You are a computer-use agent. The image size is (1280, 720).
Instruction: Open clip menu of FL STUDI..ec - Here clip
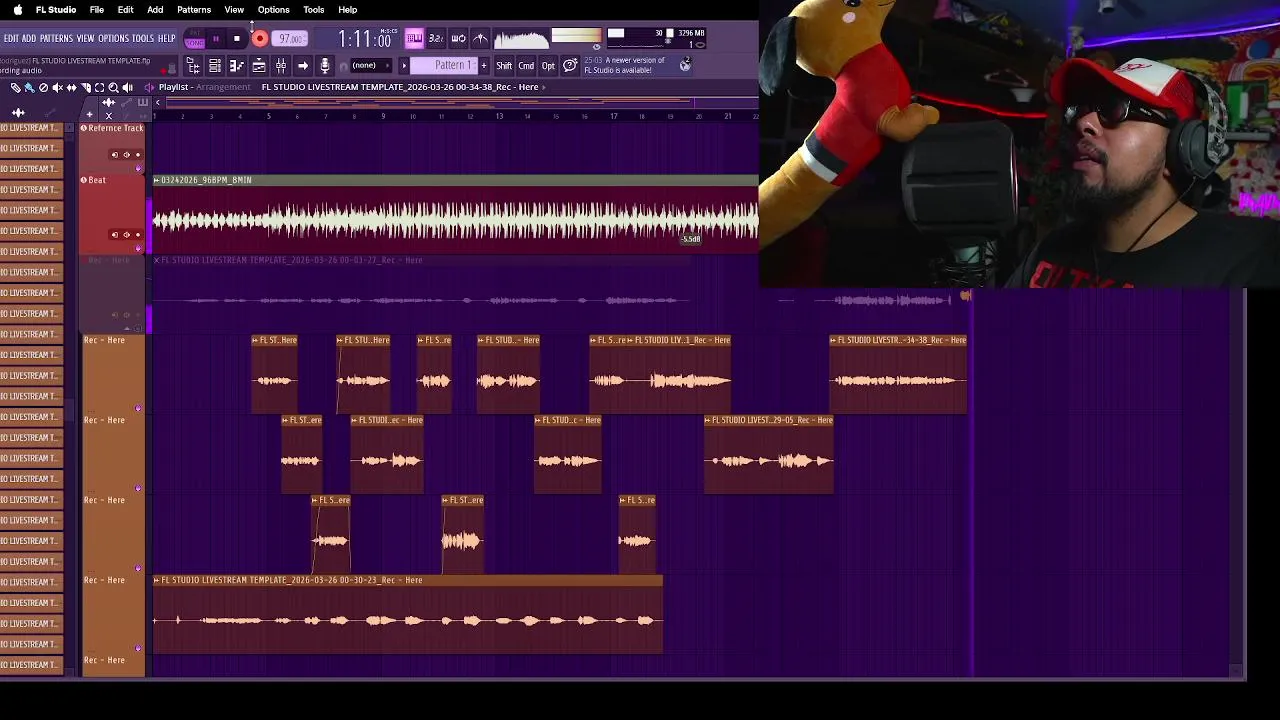click(x=354, y=420)
